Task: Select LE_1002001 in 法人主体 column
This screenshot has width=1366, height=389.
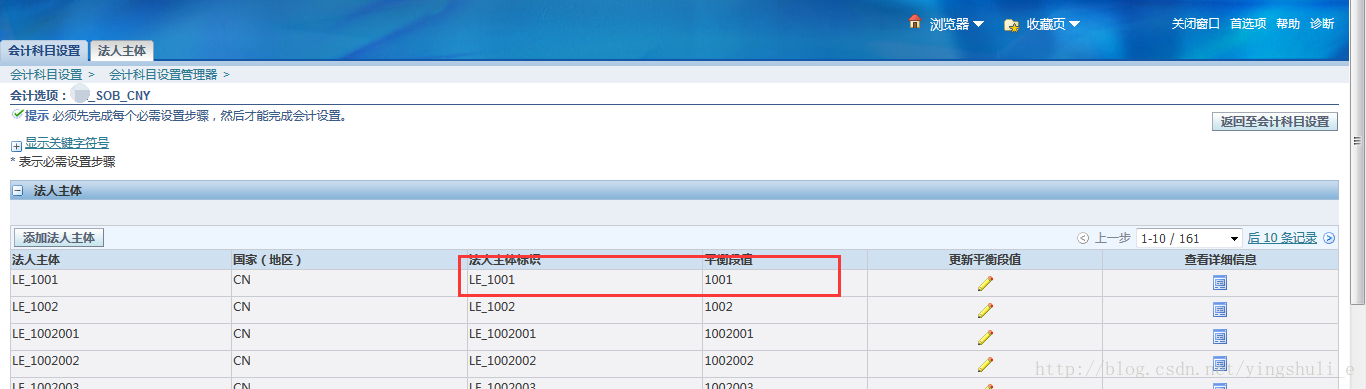Action: [x=46, y=334]
